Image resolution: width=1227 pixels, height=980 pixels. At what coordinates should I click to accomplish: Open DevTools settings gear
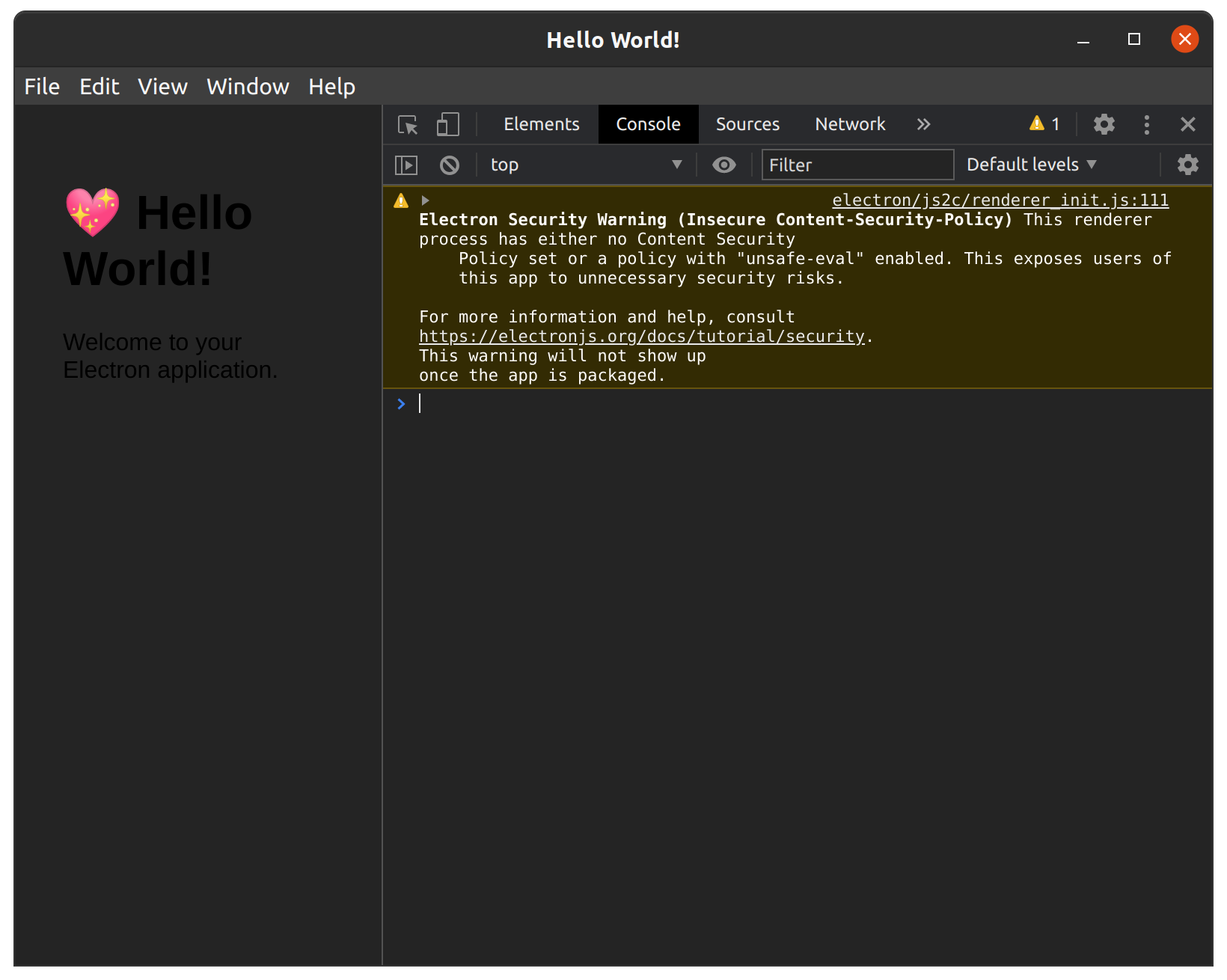[1104, 124]
